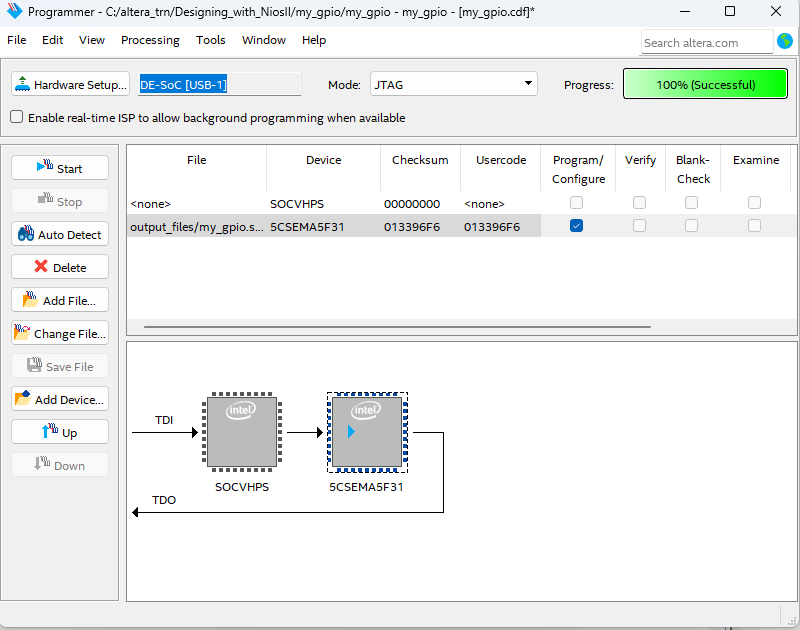The image size is (800, 630).
Task: Select the 00000000 checksum cell
Action: point(420,204)
